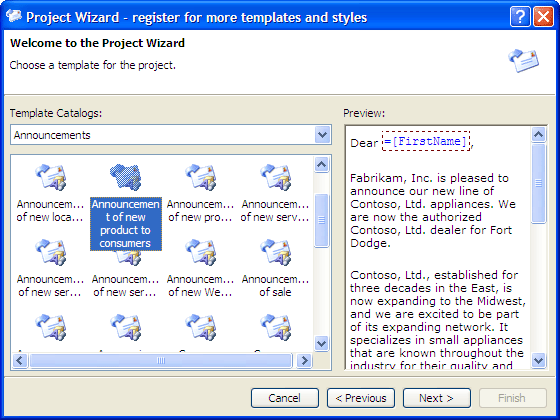
Task: Click the template list scroll up arrow
Action: 321,164
